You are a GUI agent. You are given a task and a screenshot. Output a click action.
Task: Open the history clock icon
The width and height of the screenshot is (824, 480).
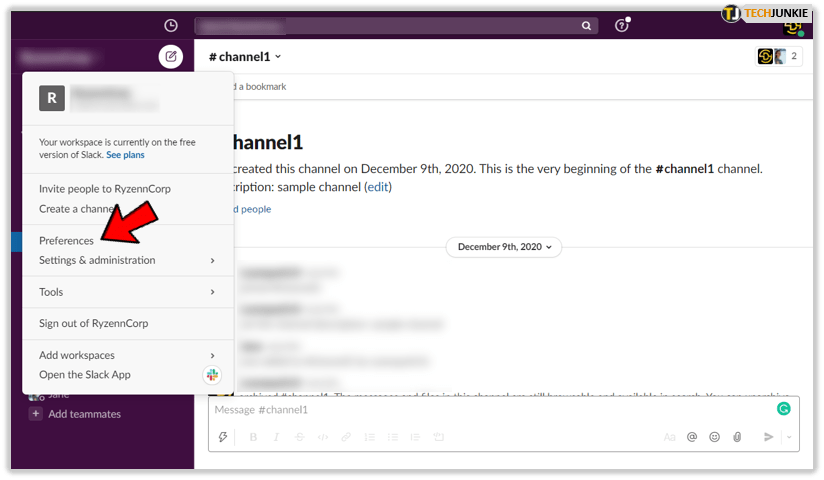coord(171,25)
